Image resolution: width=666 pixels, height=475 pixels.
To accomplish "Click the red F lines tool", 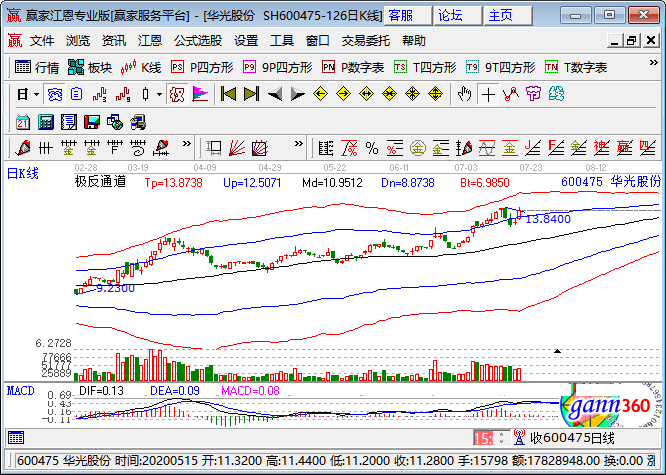I will click(555, 148).
